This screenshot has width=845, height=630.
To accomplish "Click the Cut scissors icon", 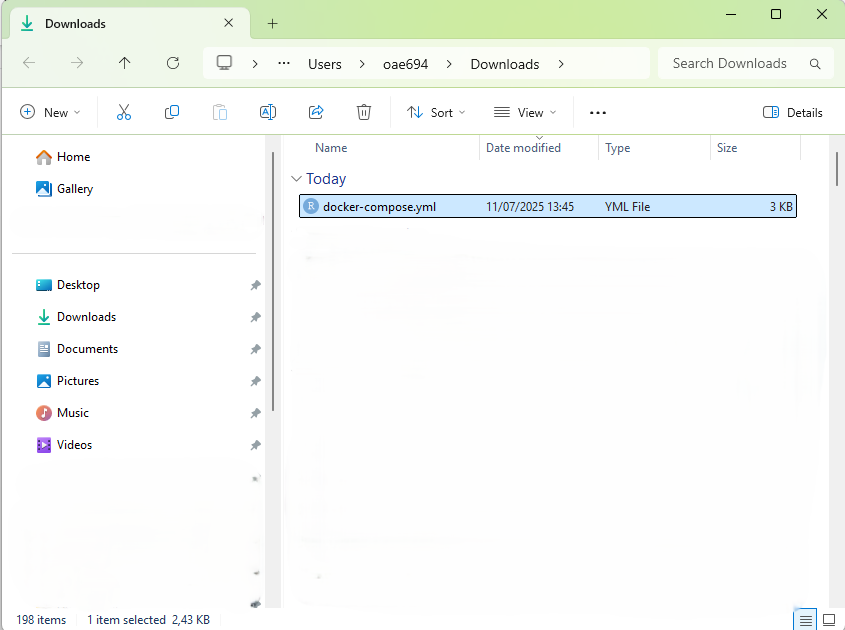I will point(124,113).
